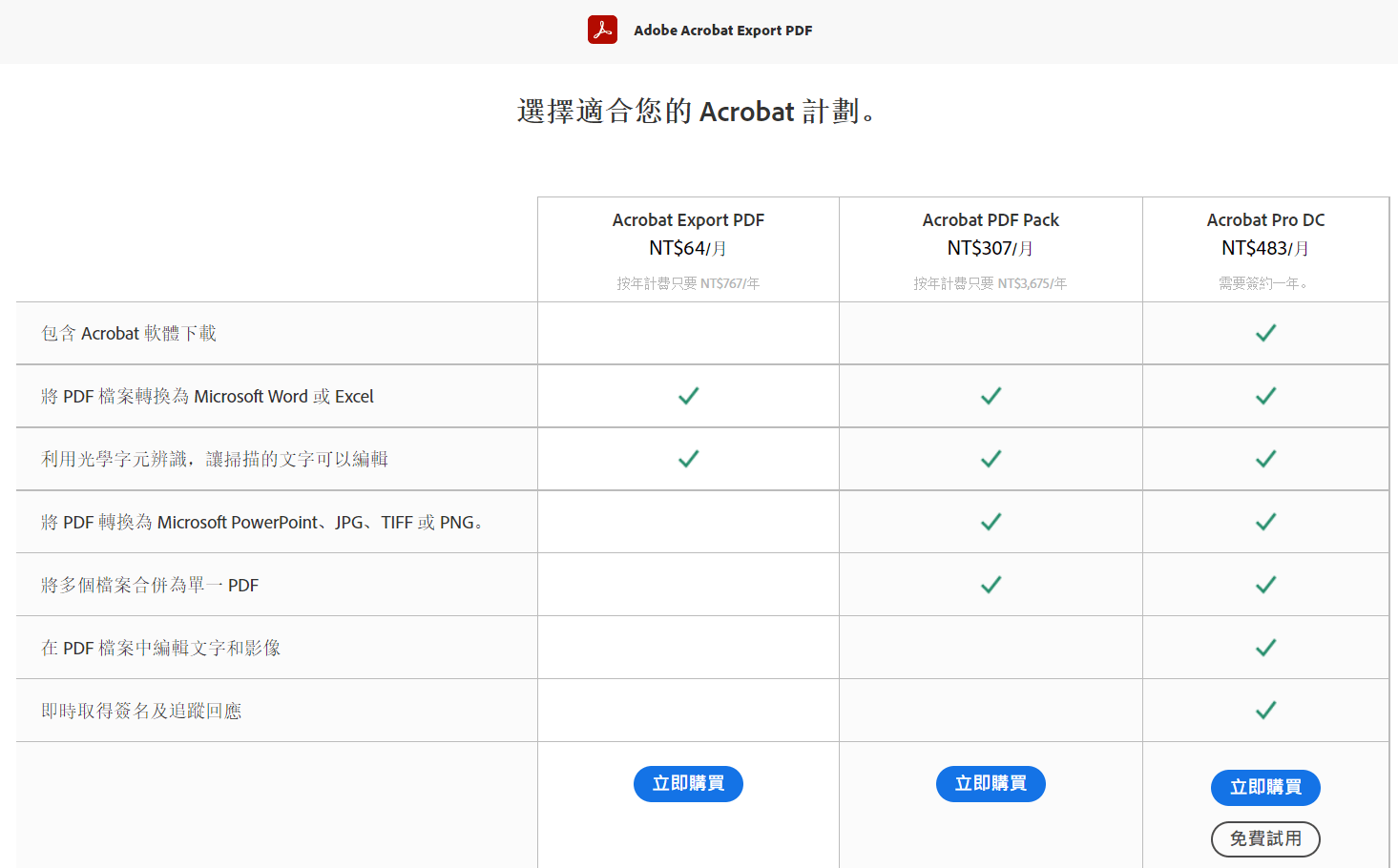Click the Acrobat Pro DC checkmark for 光學字元辨識 row
Screen dimensions: 1398x868
coord(1265,459)
